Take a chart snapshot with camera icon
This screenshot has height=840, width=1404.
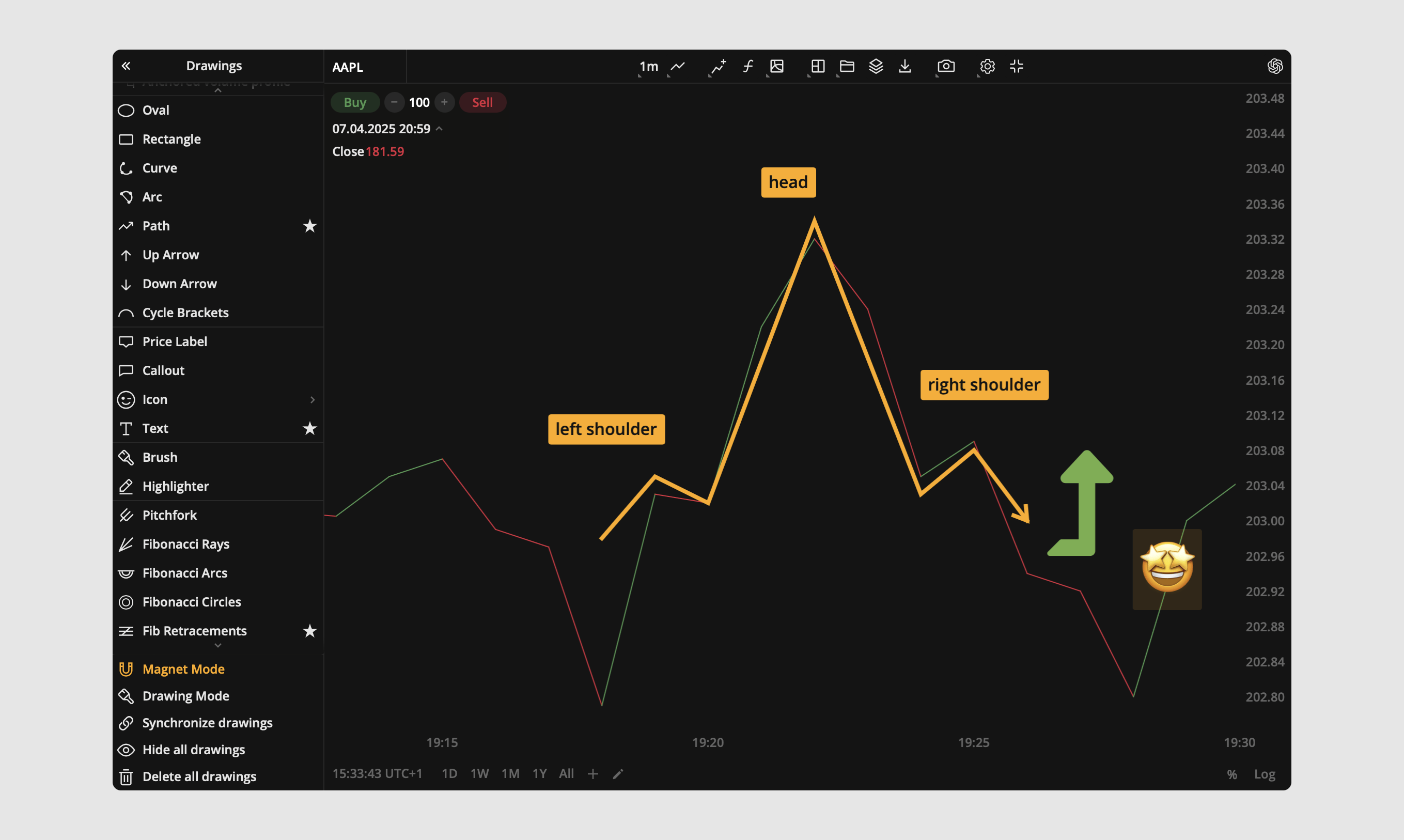point(946,66)
